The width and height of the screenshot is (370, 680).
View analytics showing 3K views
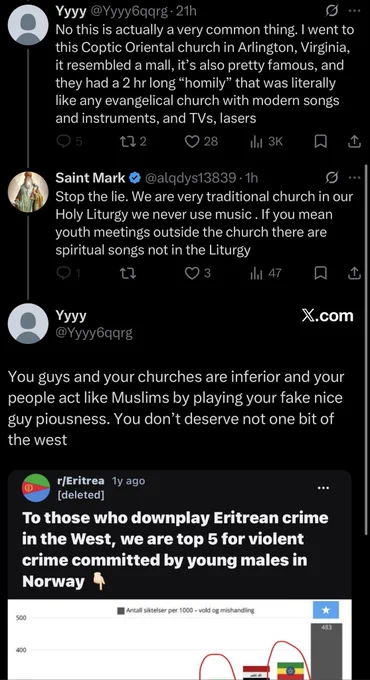(267, 142)
